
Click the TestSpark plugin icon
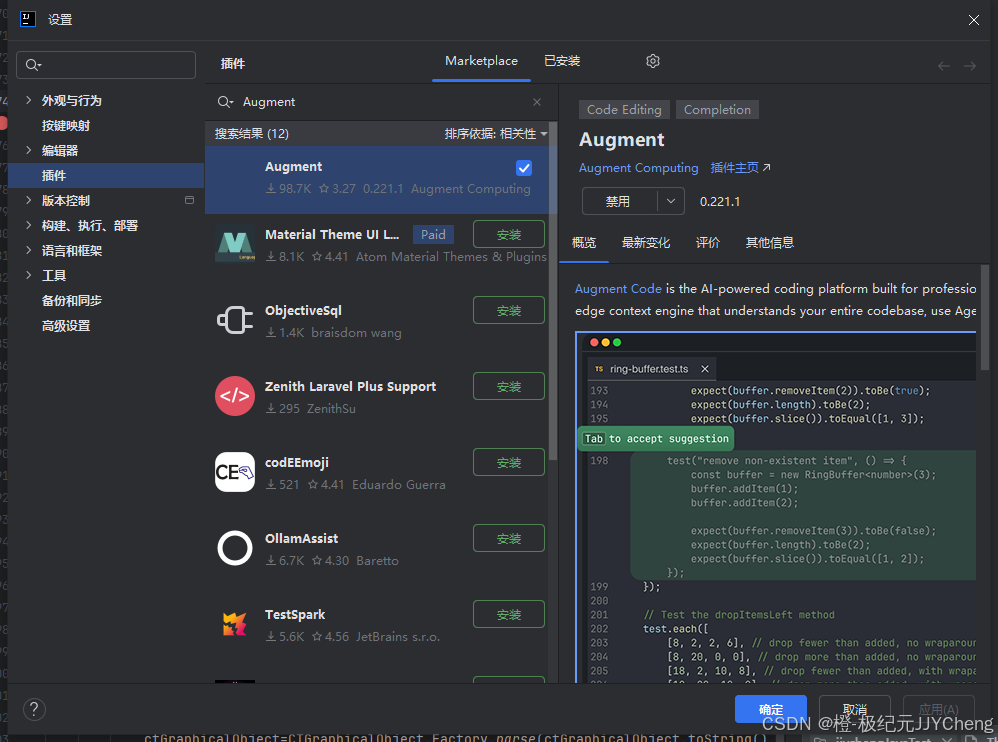(x=234, y=624)
